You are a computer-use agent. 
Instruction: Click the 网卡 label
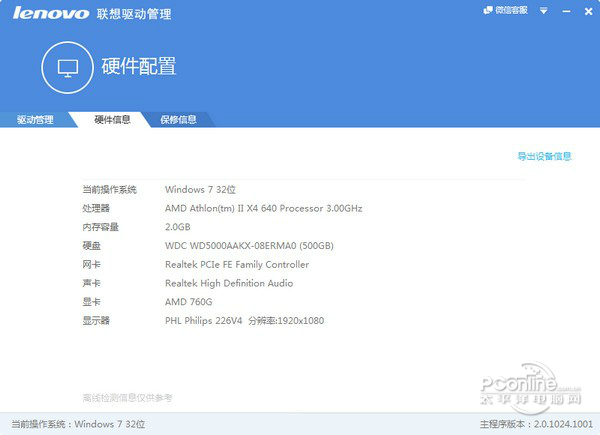(91, 265)
